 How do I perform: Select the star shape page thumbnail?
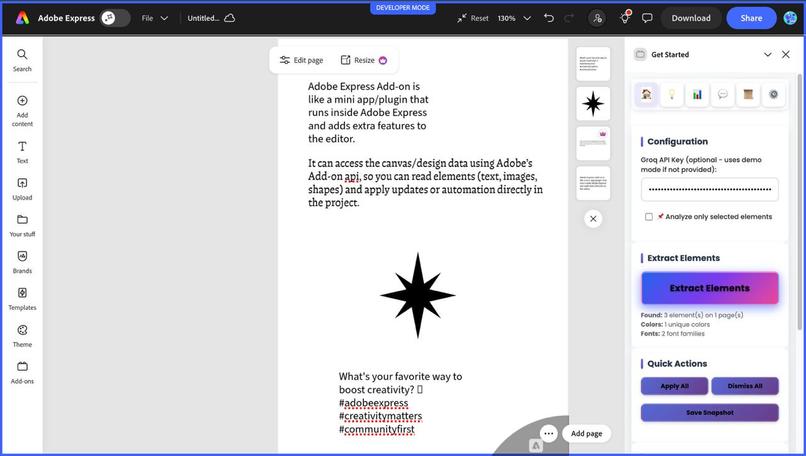[593, 103]
